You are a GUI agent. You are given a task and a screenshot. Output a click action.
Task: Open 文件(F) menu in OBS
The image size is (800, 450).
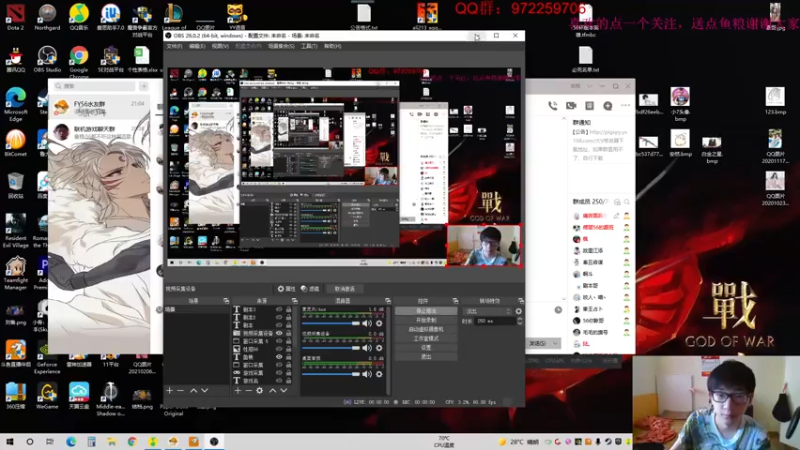(x=174, y=46)
